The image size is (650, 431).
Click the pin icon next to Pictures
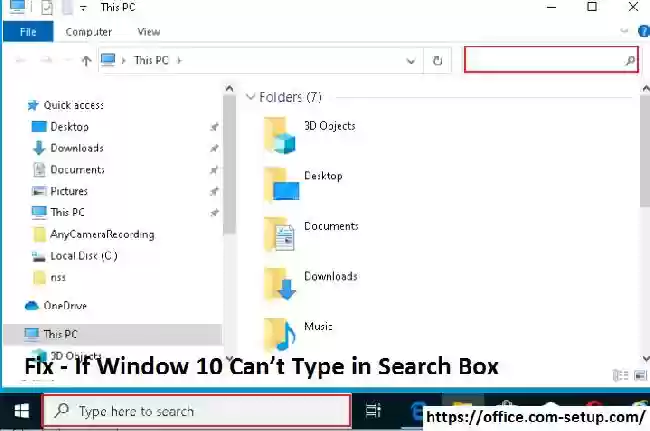[x=214, y=191]
